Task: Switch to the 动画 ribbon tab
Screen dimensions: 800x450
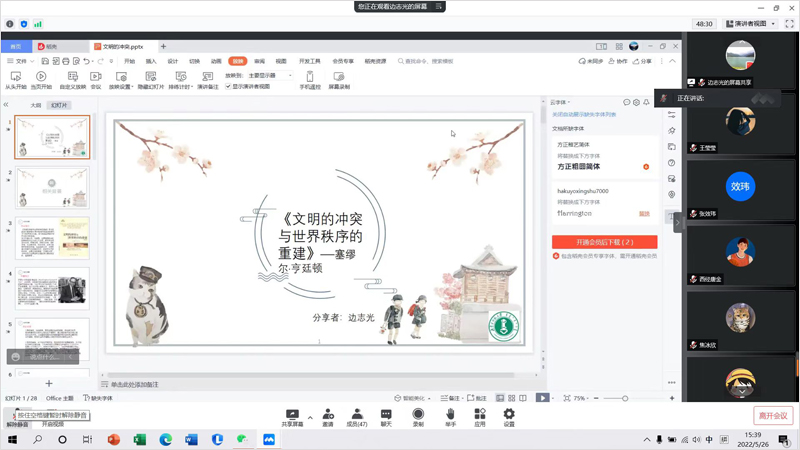Action: (216, 61)
